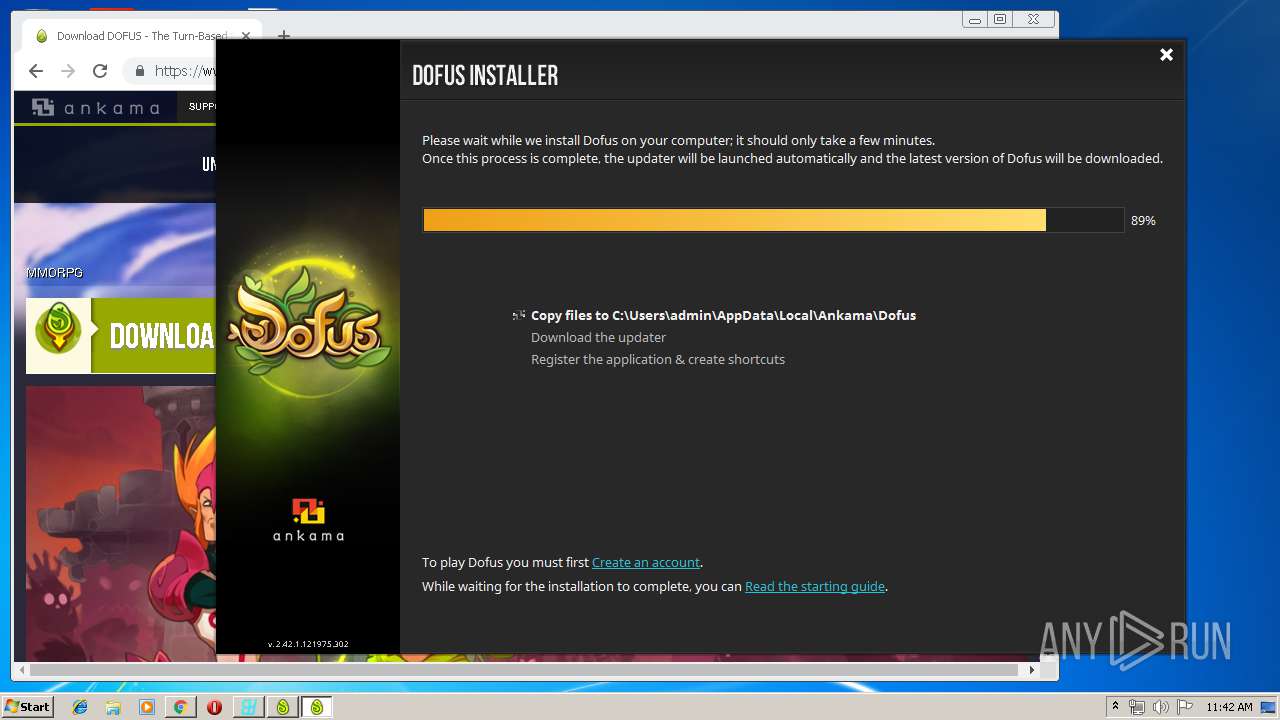Go forward in the Chrome browser
Viewport: 1280px width, 720px height.
(68, 71)
